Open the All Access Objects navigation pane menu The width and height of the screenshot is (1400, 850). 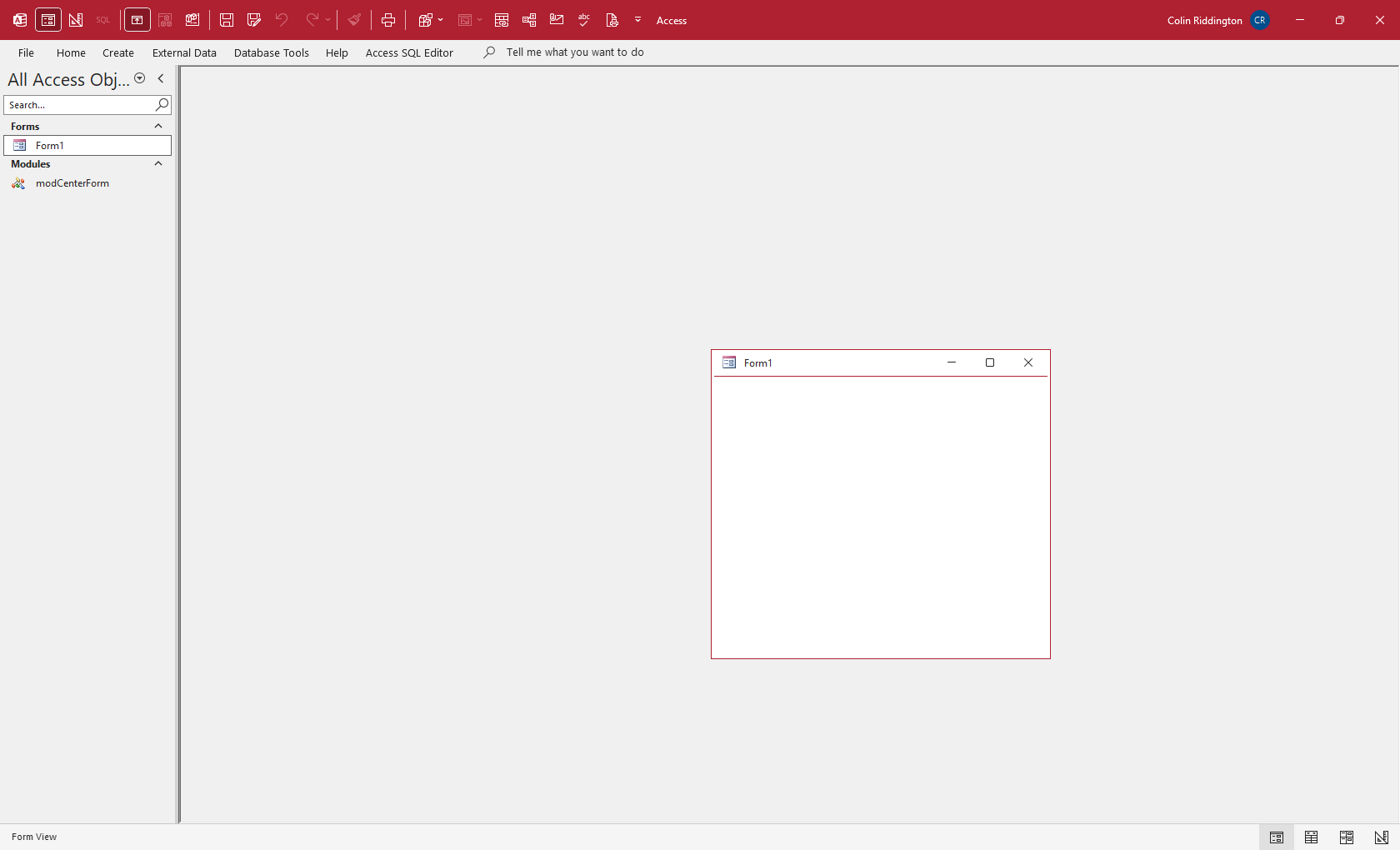[140, 78]
